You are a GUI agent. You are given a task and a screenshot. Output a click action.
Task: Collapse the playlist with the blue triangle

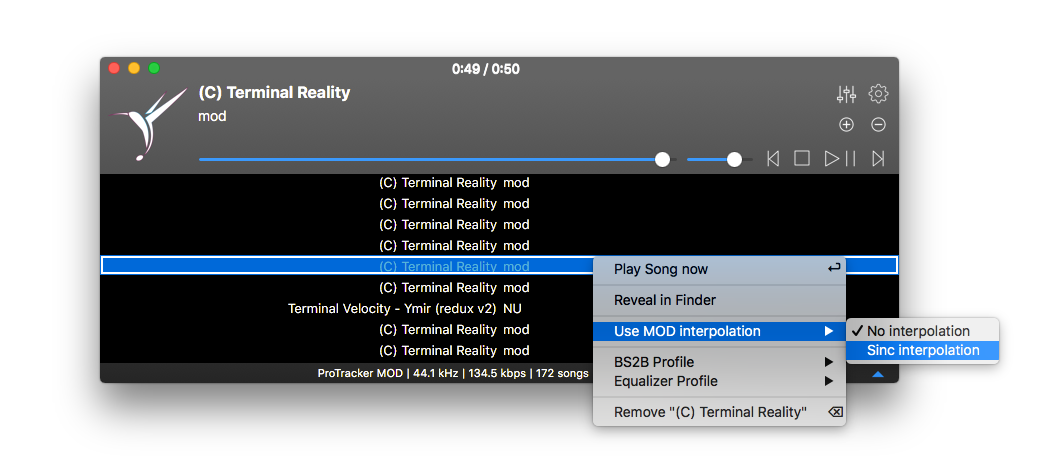click(877, 375)
